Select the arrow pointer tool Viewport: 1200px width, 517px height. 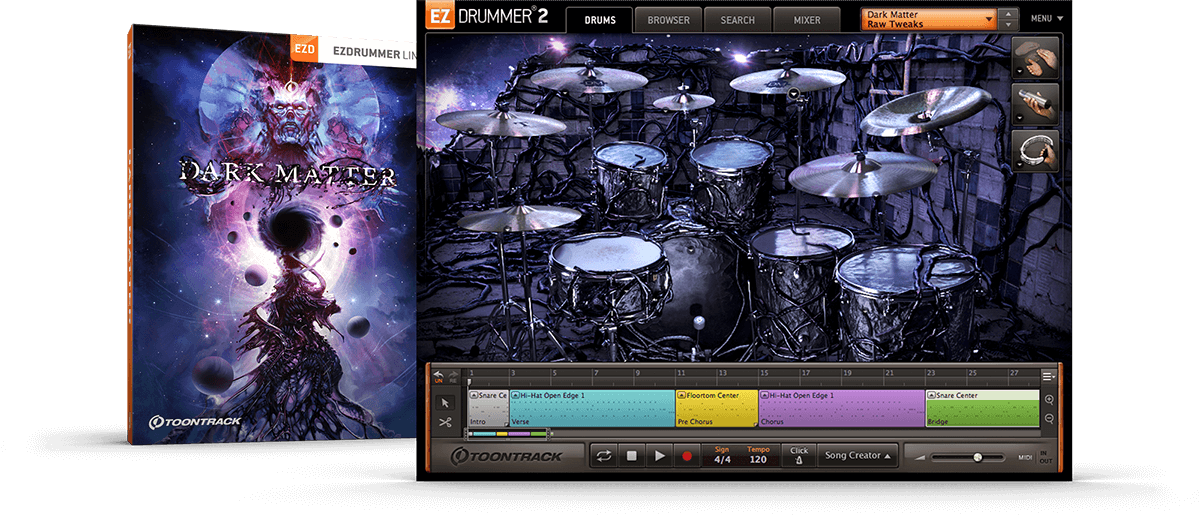(x=446, y=402)
